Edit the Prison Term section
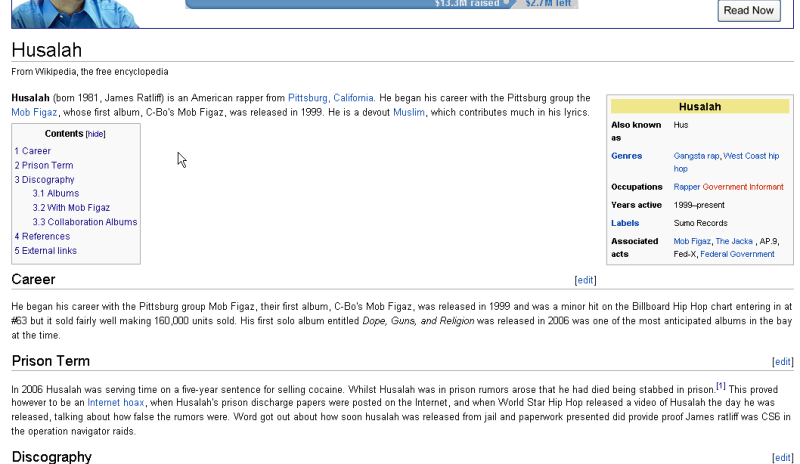The width and height of the screenshot is (800, 464). [x=783, y=362]
